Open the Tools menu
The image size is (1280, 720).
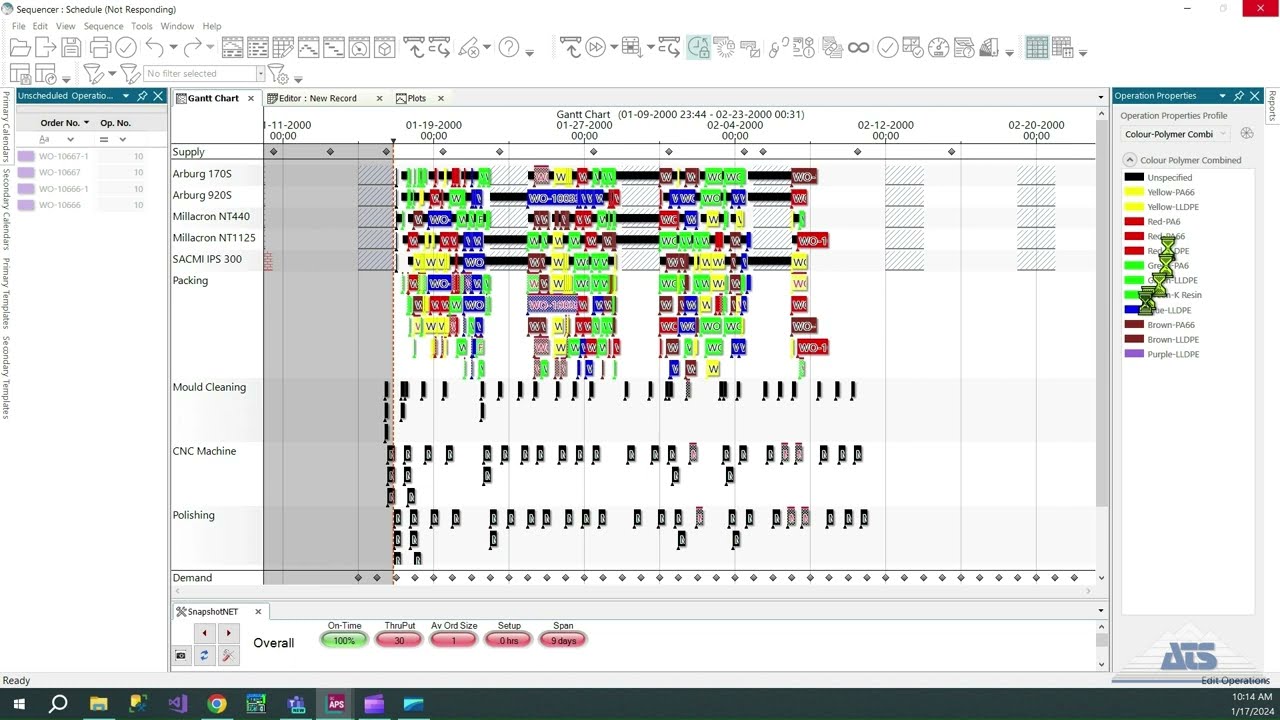point(142,26)
